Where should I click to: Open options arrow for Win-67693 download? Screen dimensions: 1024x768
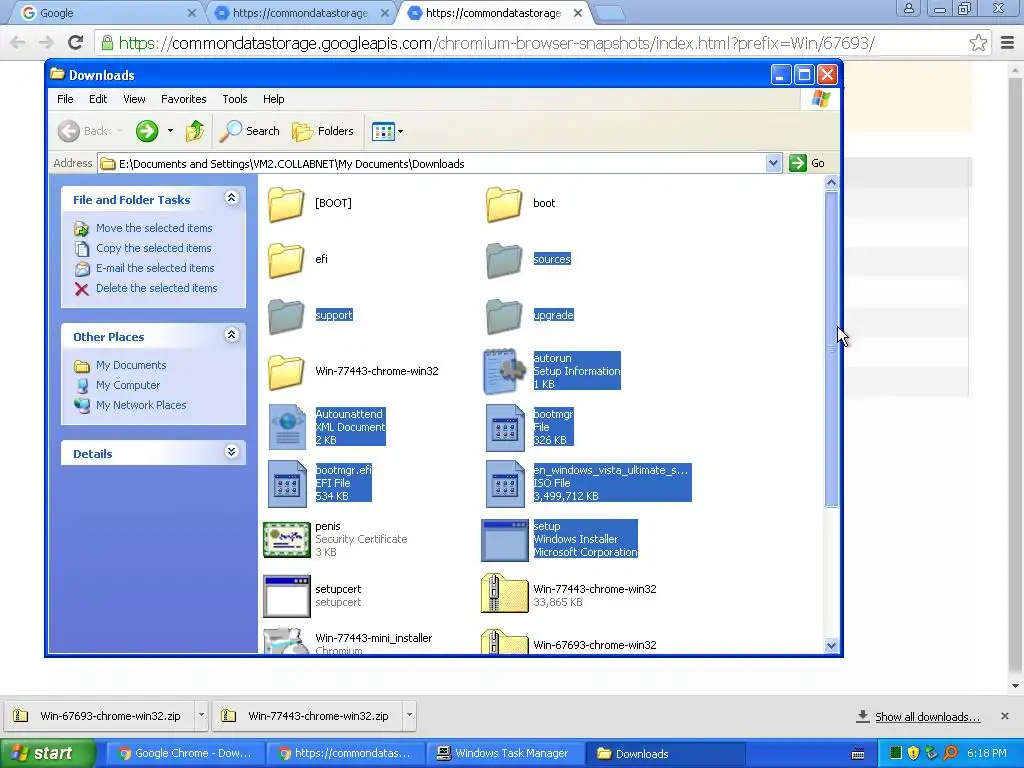click(x=201, y=716)
